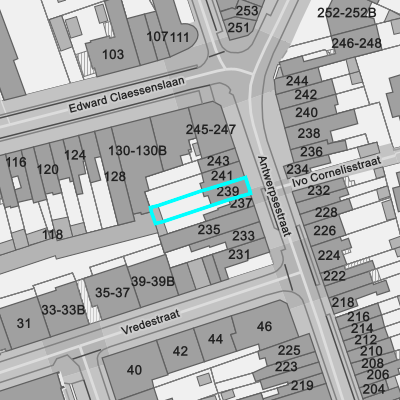
Task: Select the building numbered 103
Action: (113, 54)
